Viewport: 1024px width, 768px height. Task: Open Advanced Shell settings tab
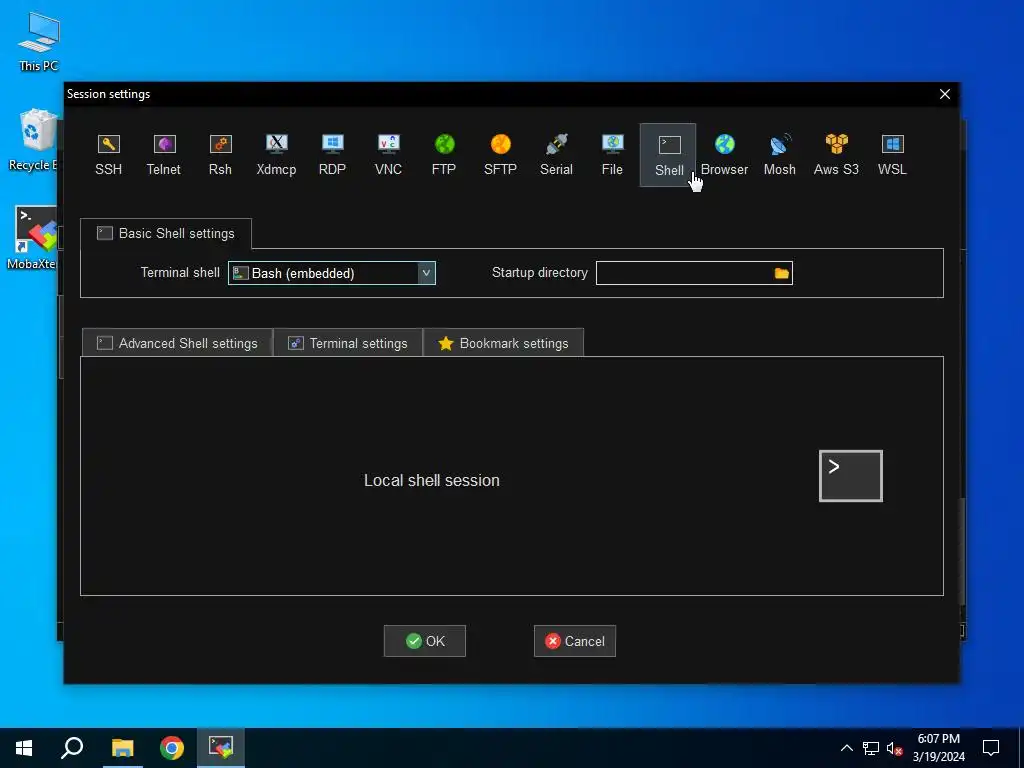(x=177, y=344)
